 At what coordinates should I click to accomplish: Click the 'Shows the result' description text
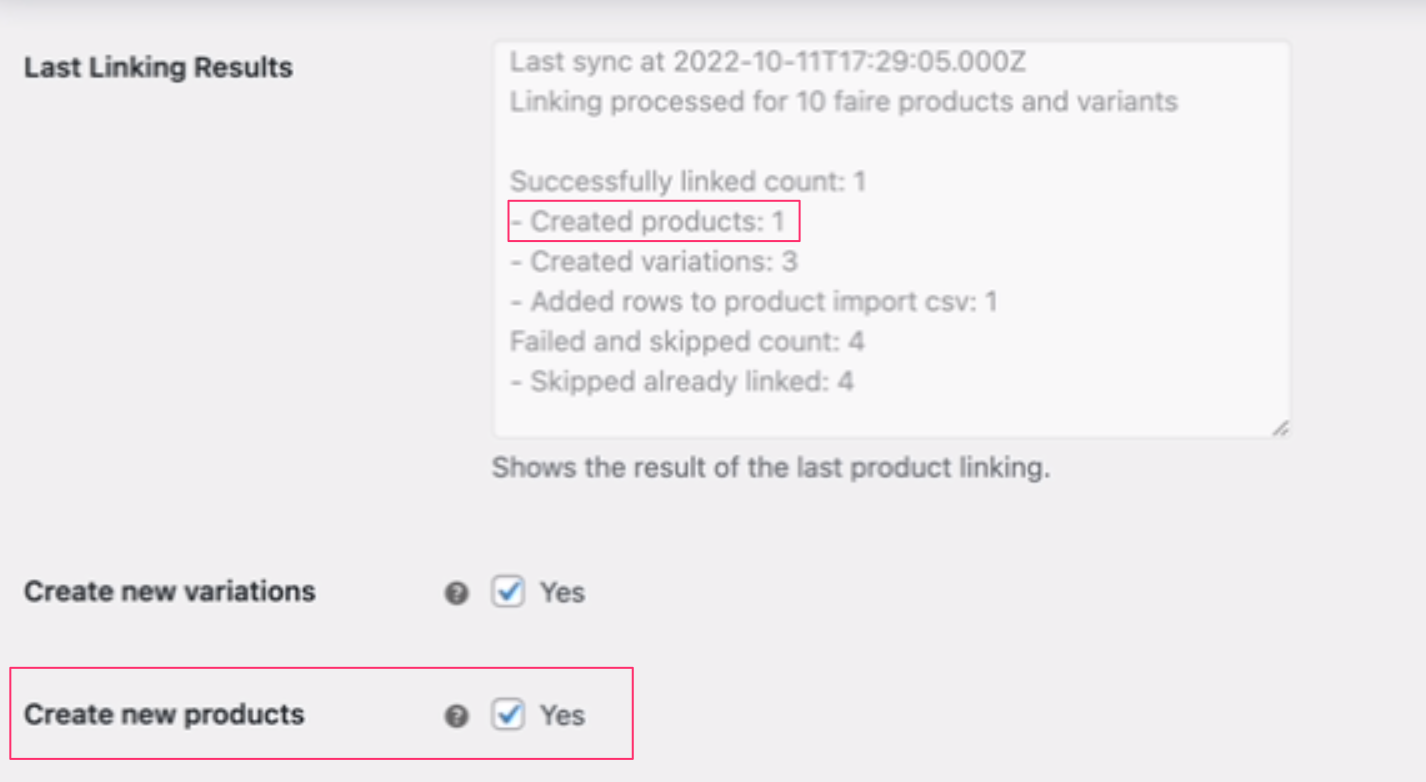770,468
